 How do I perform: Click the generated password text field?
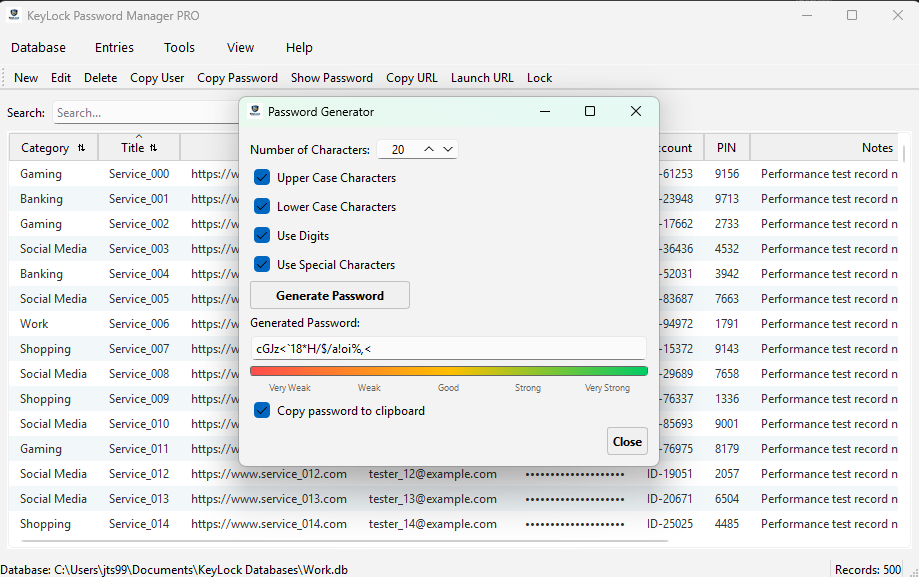[x=449, y=349]
